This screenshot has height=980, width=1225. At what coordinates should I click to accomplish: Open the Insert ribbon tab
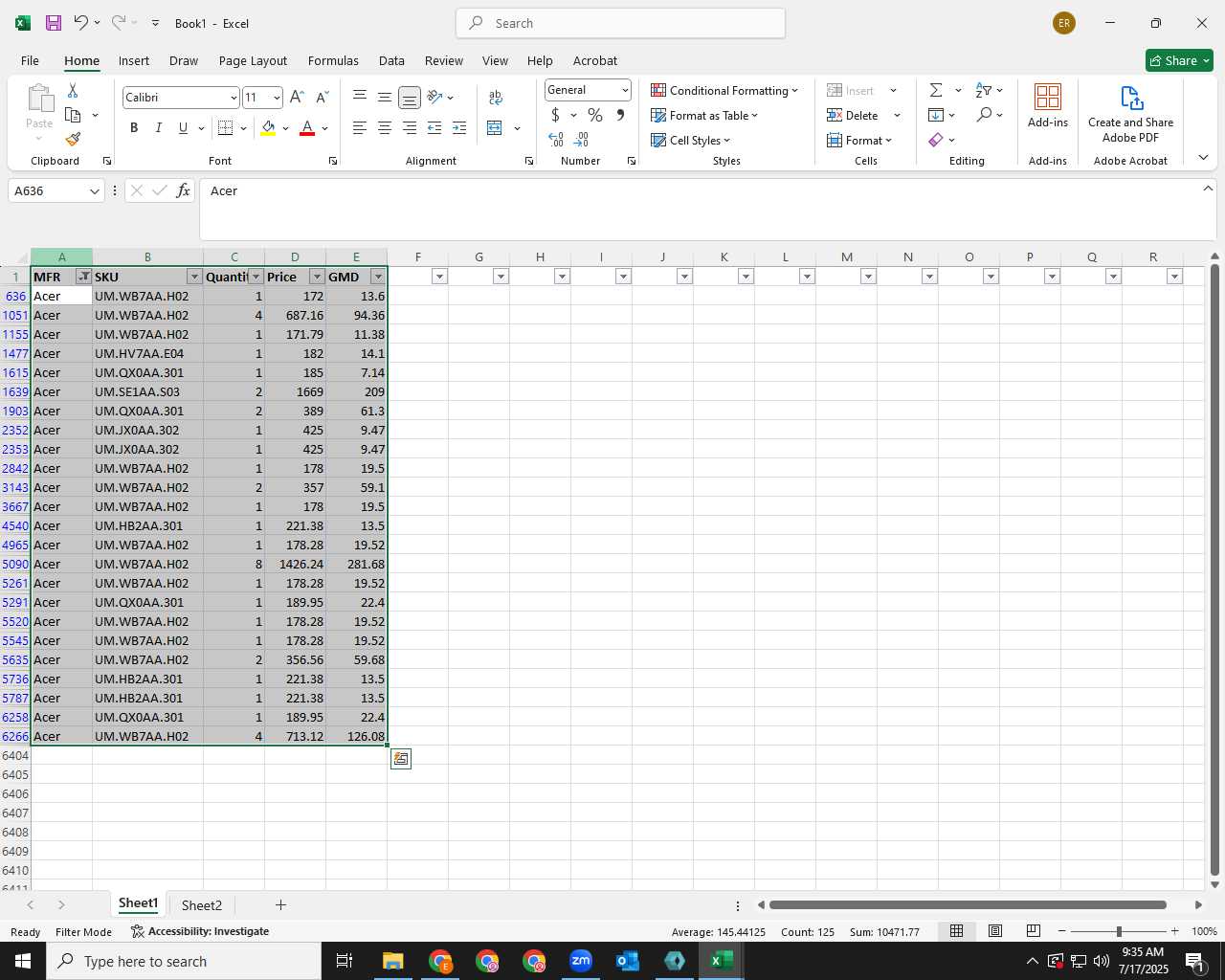click(x=134, y=60)
